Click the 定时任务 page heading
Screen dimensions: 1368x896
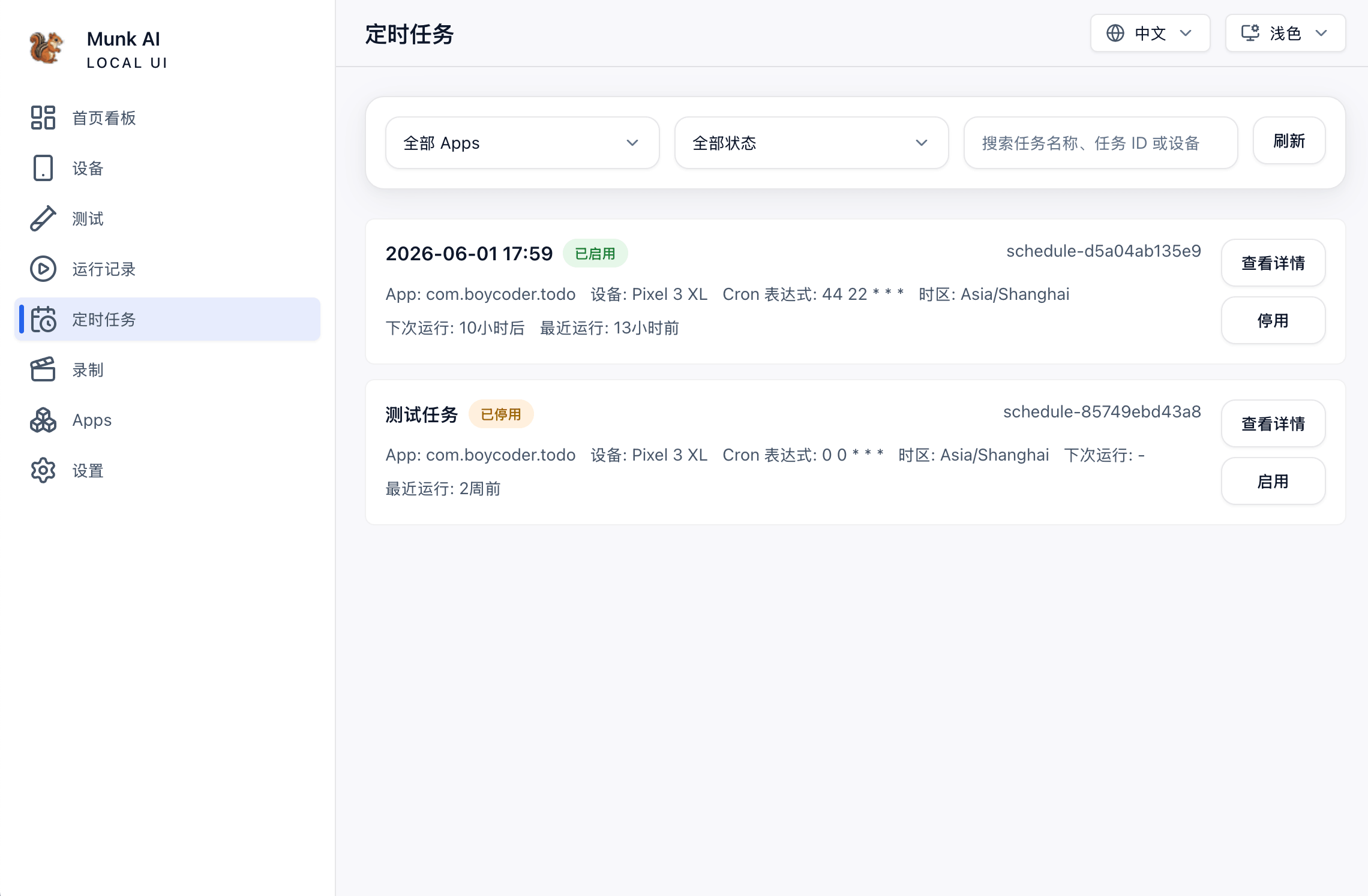point(410,34)
